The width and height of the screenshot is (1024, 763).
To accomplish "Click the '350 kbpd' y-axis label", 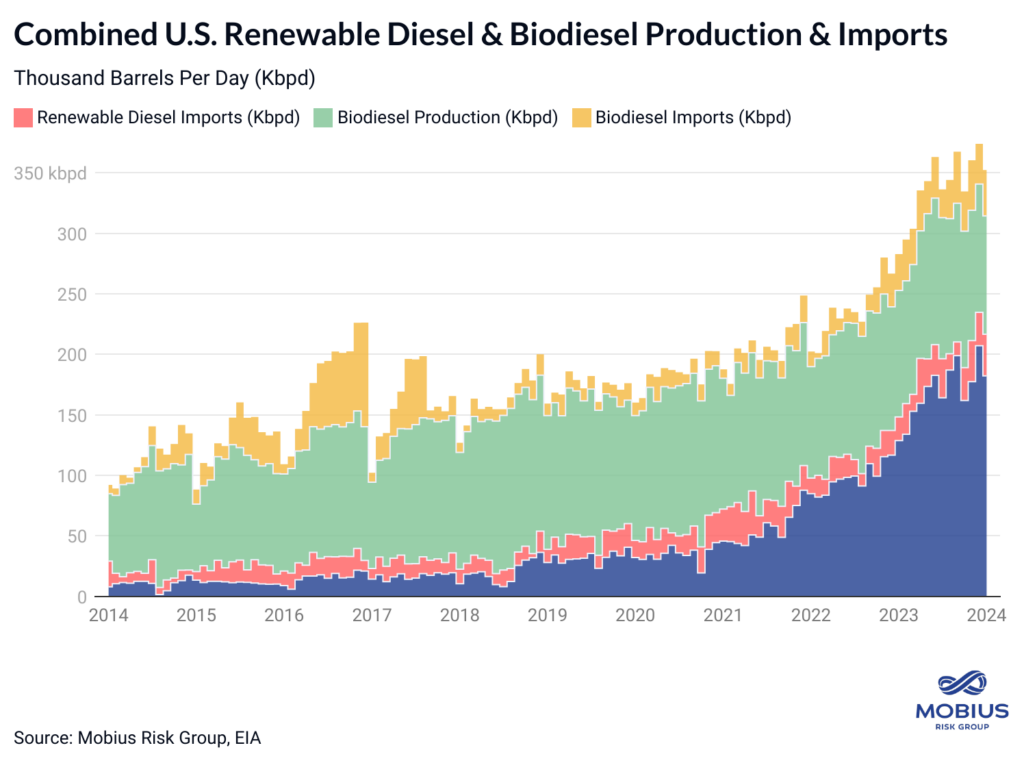I will click(x=50, y=173).
